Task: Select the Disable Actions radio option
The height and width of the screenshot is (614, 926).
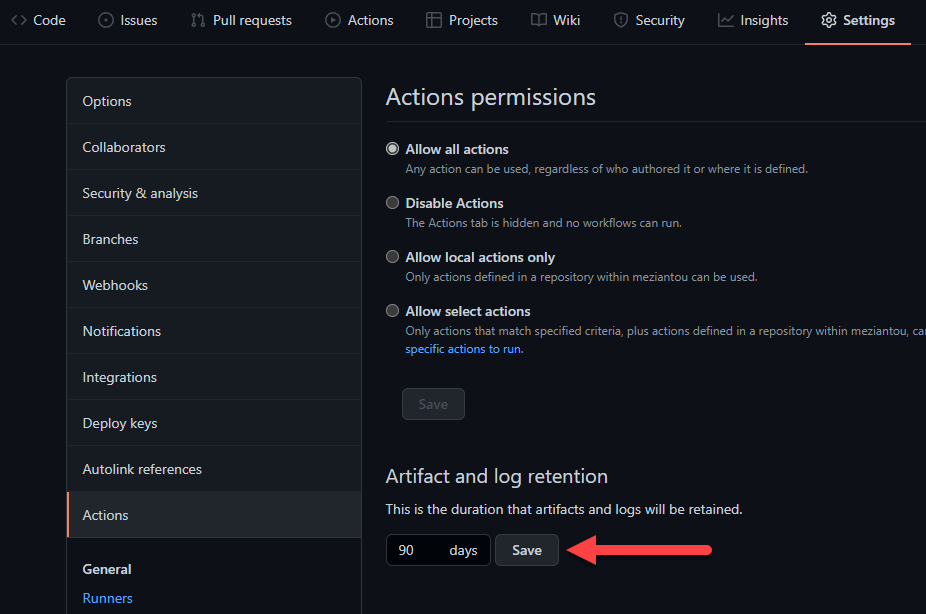Action: 393,203
